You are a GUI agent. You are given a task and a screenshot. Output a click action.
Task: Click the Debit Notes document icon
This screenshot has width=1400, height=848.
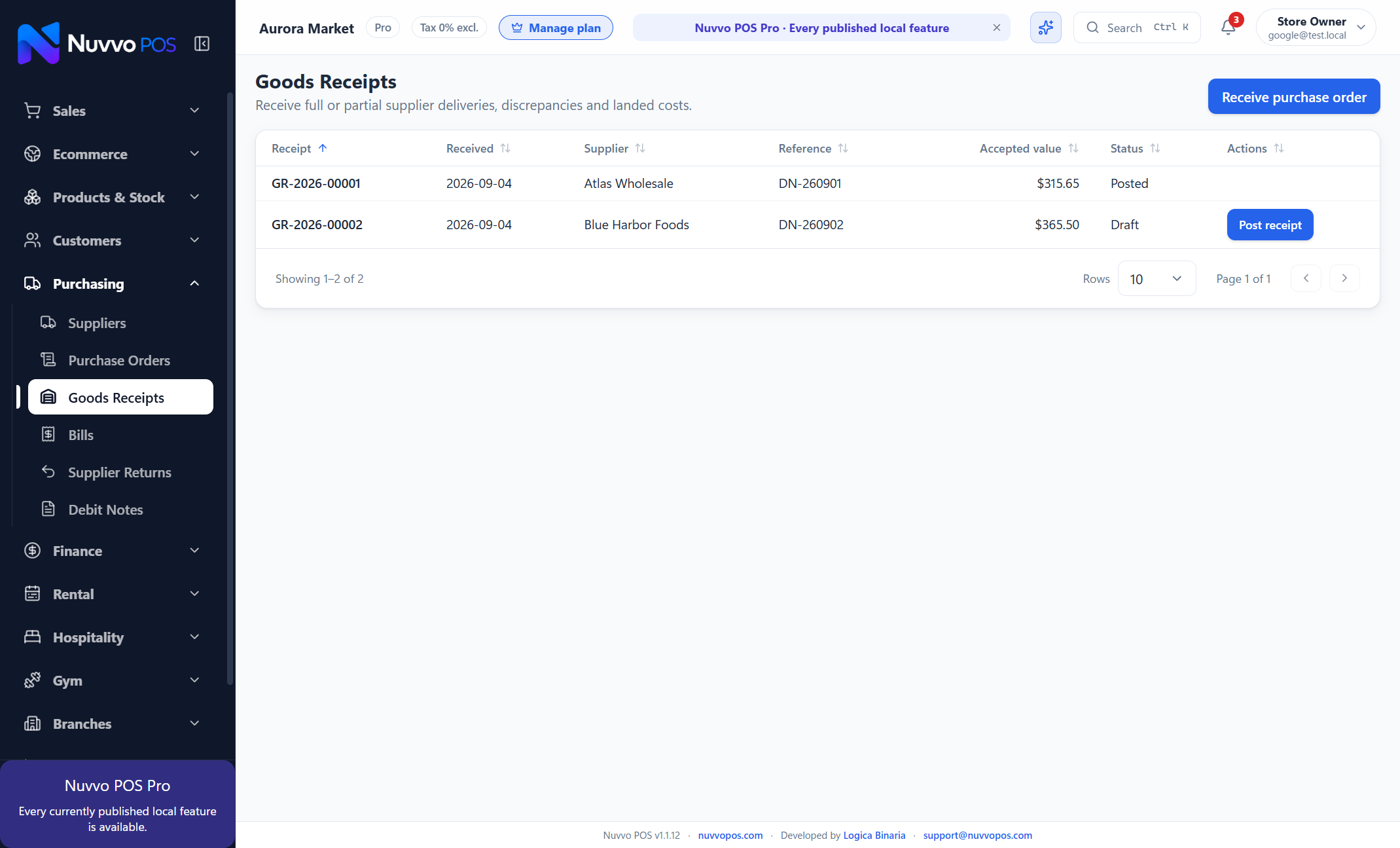48,509
